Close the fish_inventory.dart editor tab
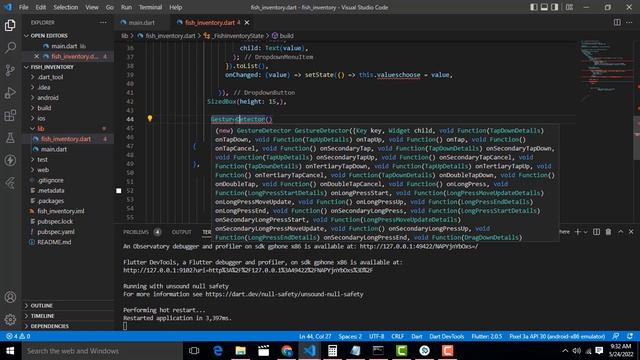Viewport: 640px width, 360px height. coord(247,22)
